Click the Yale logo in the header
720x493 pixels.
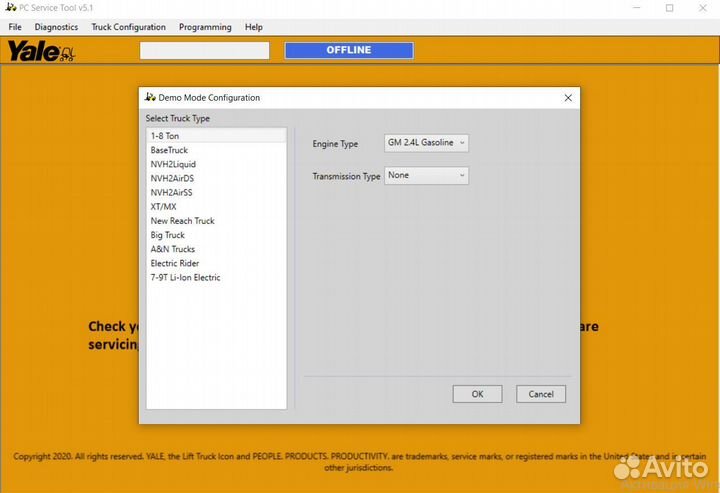click(41, 51)
